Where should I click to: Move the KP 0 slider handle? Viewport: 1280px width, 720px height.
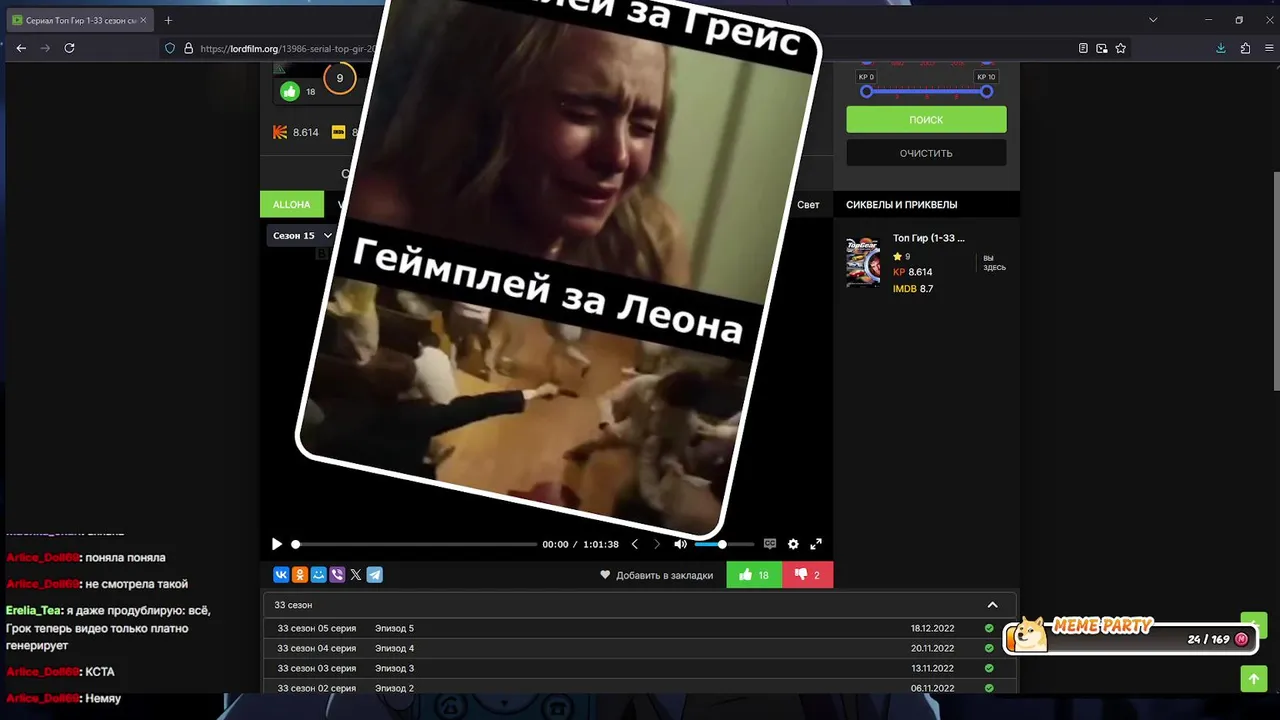[x=866, y=92]
